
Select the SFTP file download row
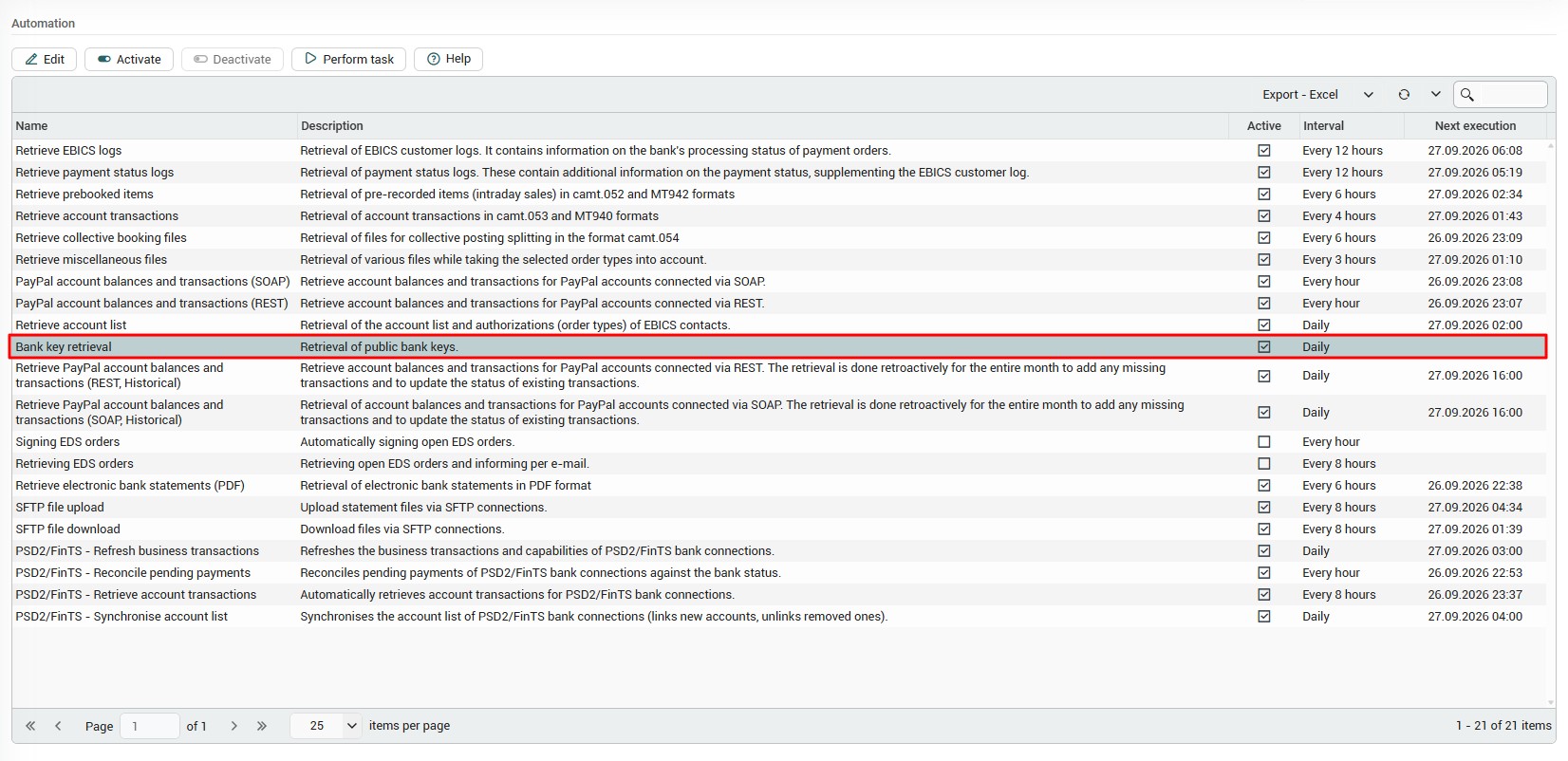[x=779, y=529]
